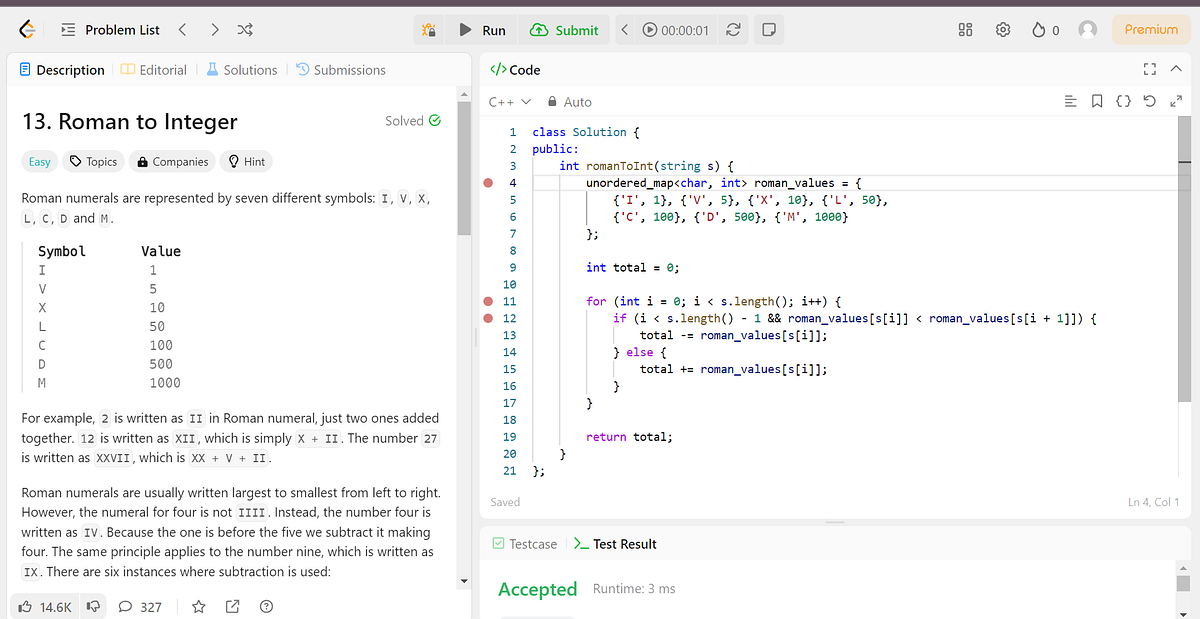Pause the 00:00:01 timer
This screenshot has height=619, width=1200.
coord(676,30)
